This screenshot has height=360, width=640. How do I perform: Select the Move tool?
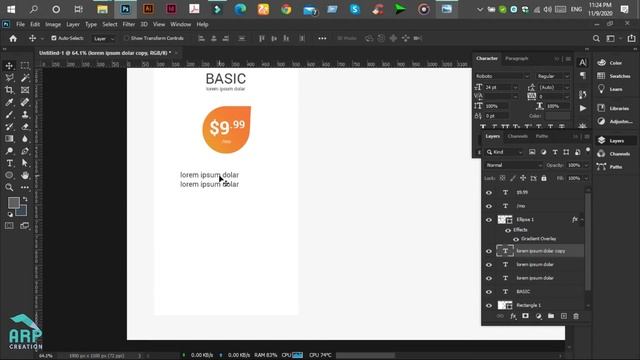point(9,65)
